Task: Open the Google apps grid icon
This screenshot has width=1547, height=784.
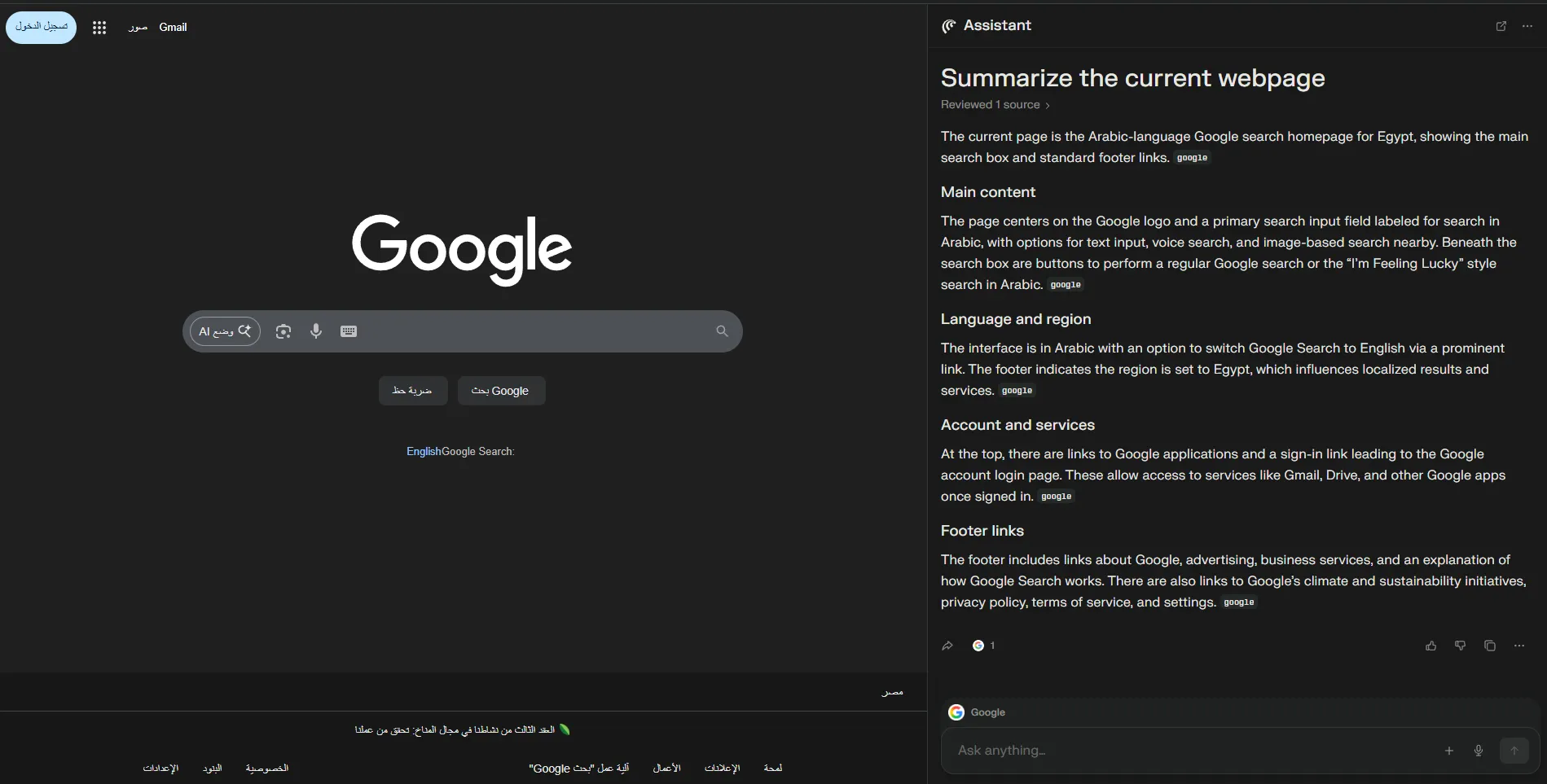Action: tap(99, 27)
